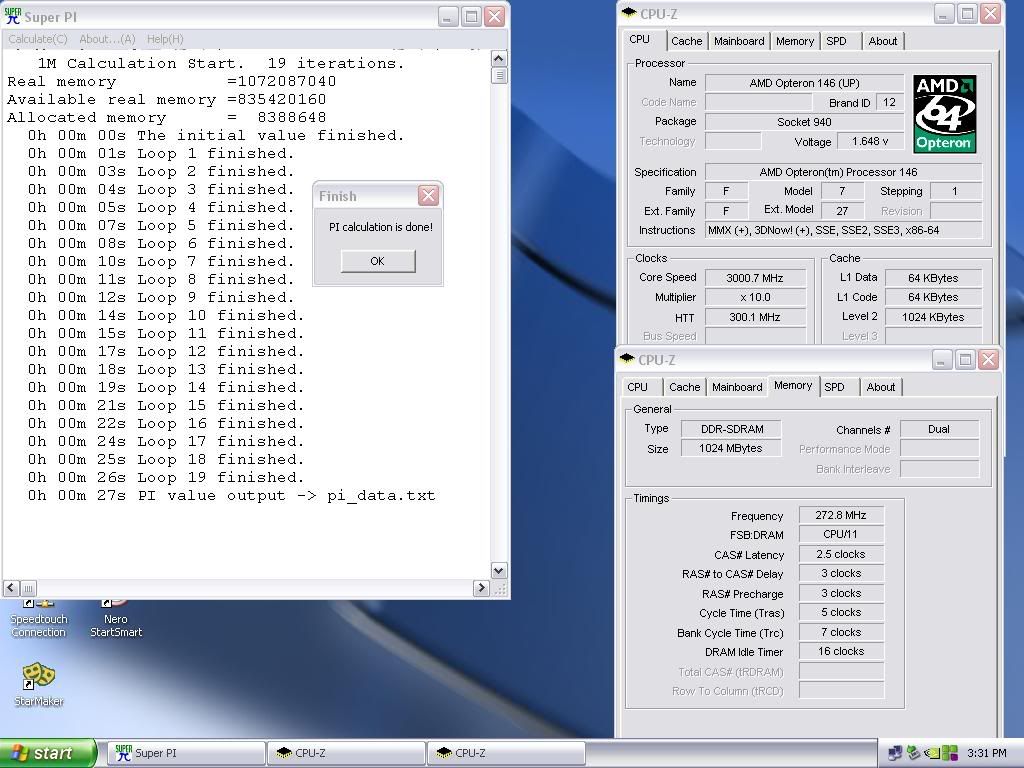Open the SPD tab in top CPU-Z window
This screenshot has height=768, width=1024.
pos(836,41)
